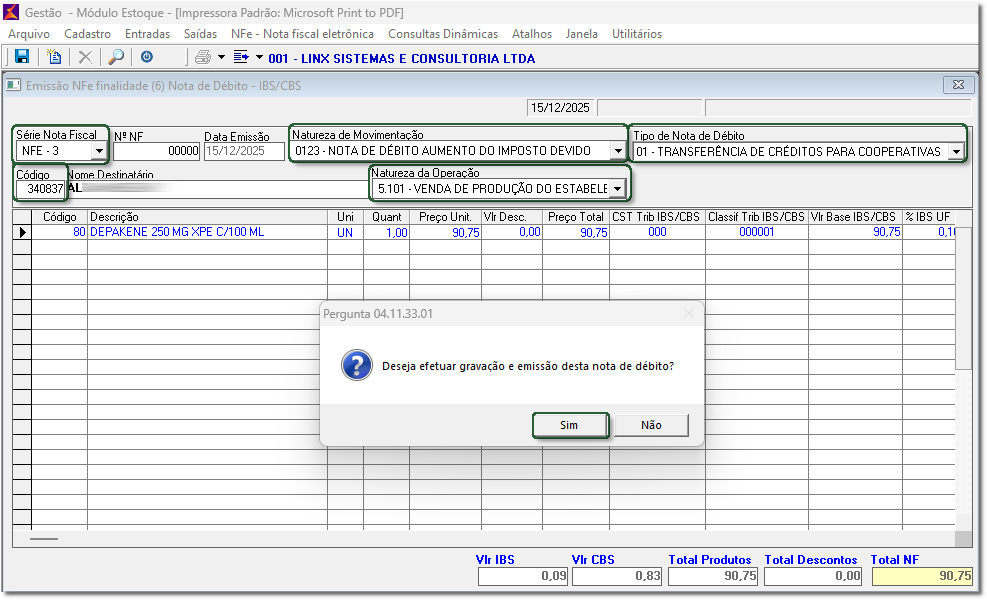Expand Natureza da Operação dropdown

click(x=618, y=189)
